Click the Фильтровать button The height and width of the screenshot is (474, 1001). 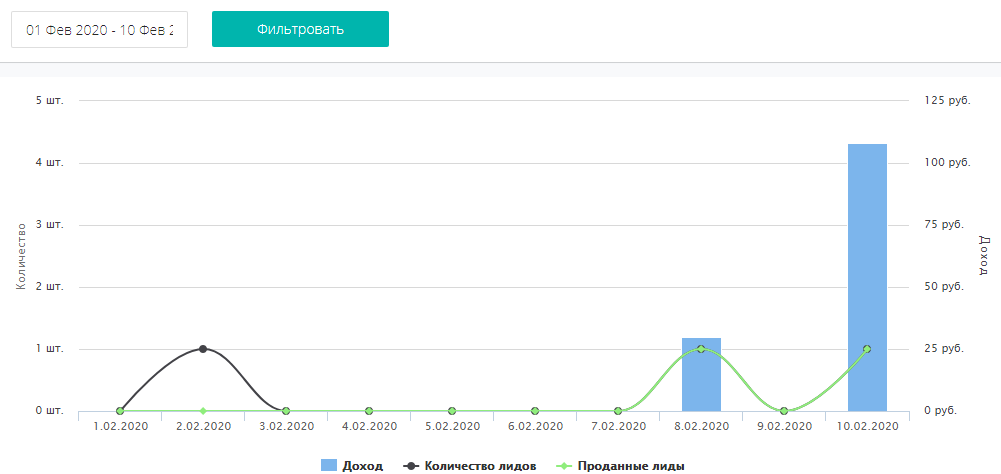(300, 29)
